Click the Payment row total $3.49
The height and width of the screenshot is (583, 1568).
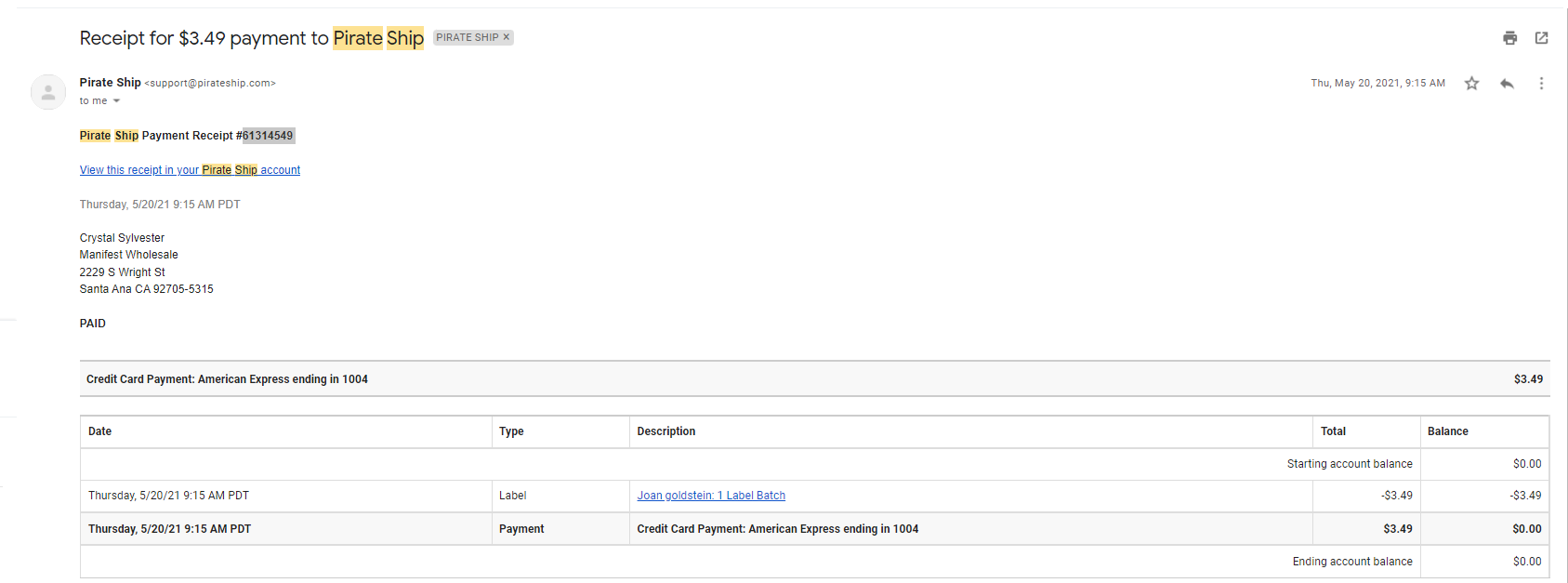coord(1398,529)
